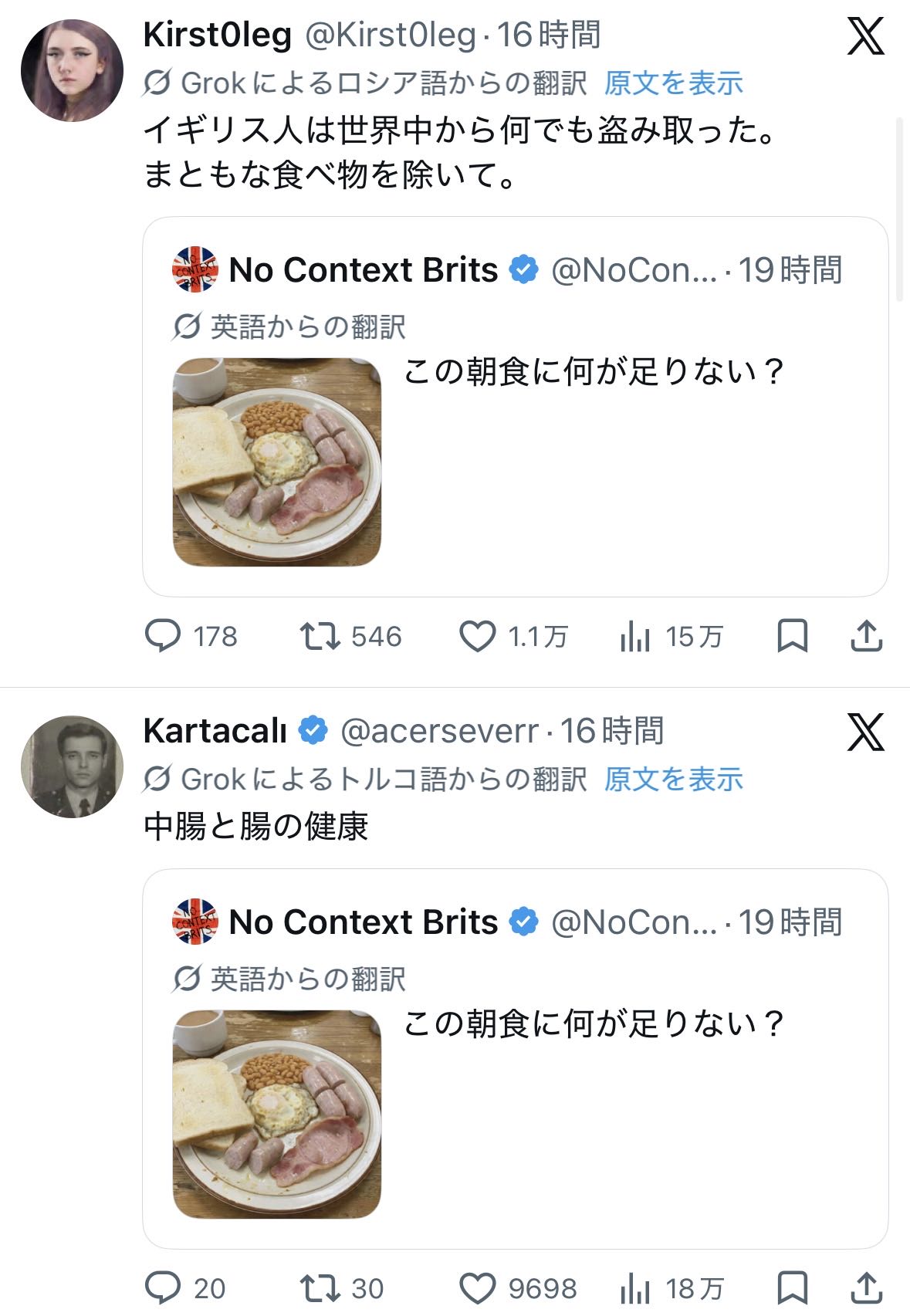Screen dimensions: 910x1316
Task: Show original Turkish text of Kartacalı post
Action: tap(673, 780)
